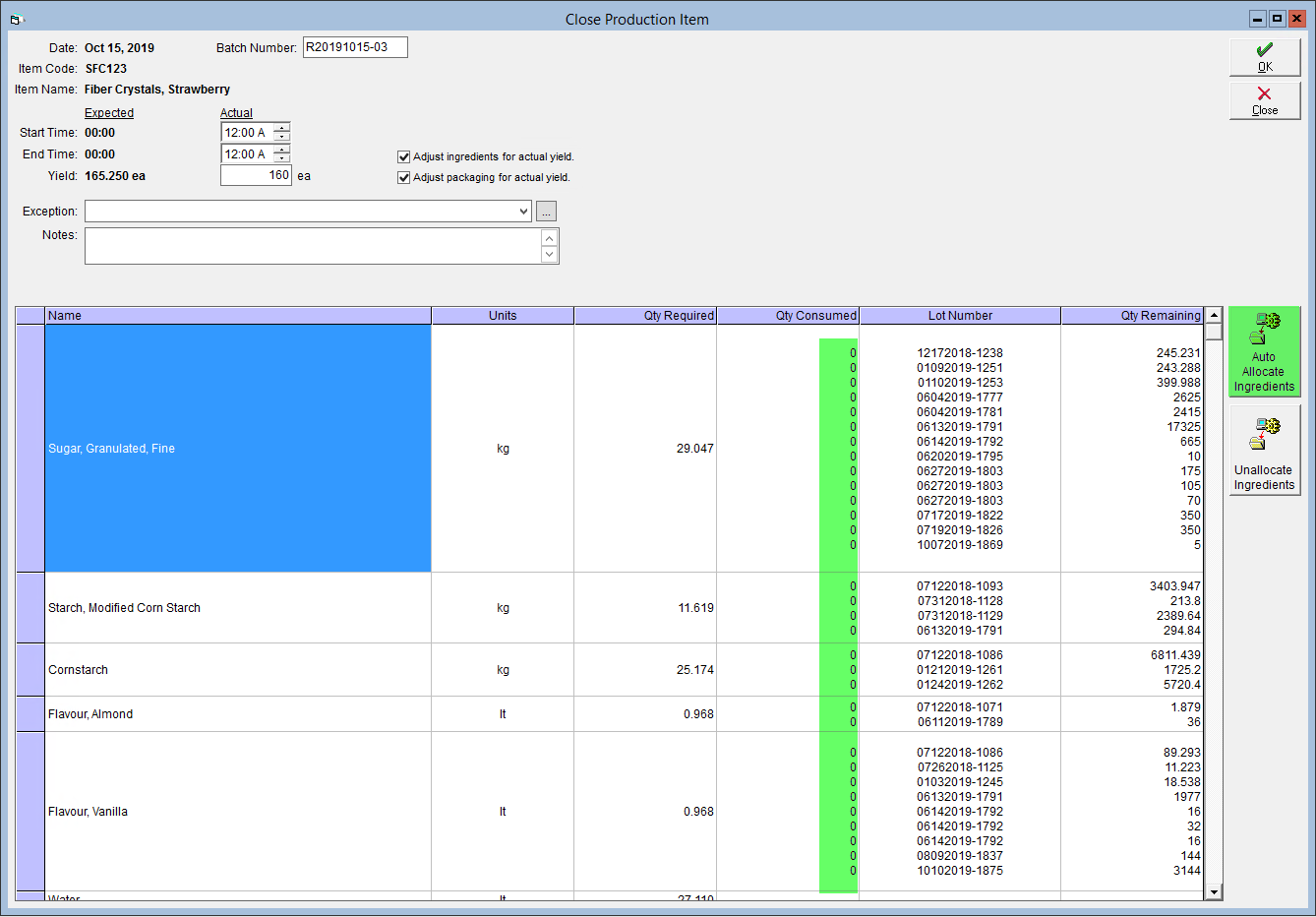Viewport: 1316px width, 917px height.
Task: Click Qty Remaining value 17325
Action: click(1183, 427)
